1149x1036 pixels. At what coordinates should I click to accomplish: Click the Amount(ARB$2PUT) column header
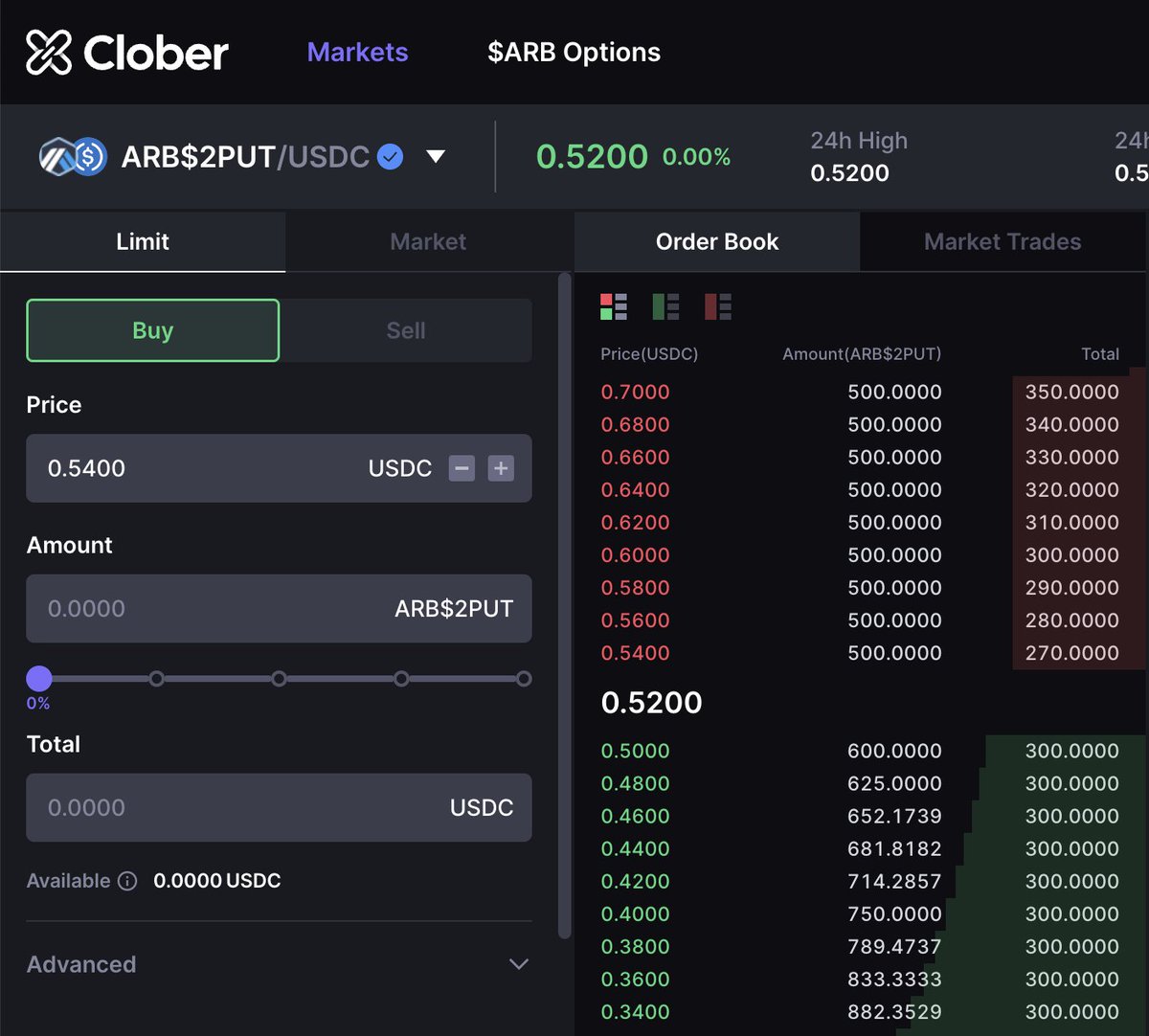862,354
